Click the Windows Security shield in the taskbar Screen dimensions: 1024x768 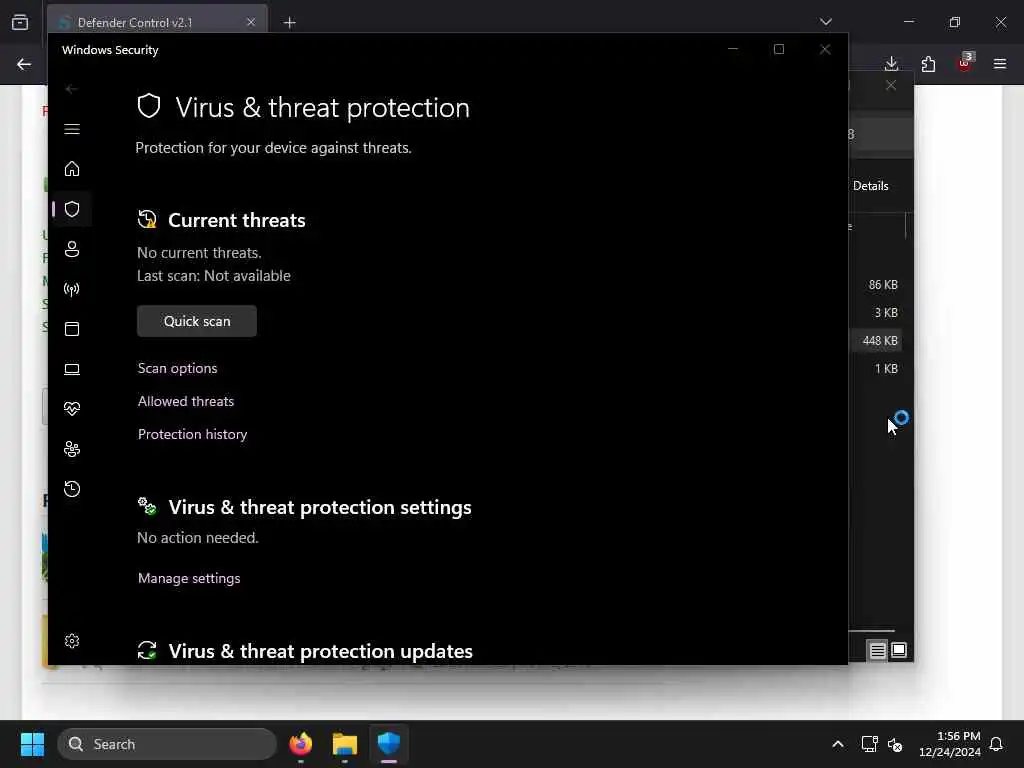coord(389,744)
